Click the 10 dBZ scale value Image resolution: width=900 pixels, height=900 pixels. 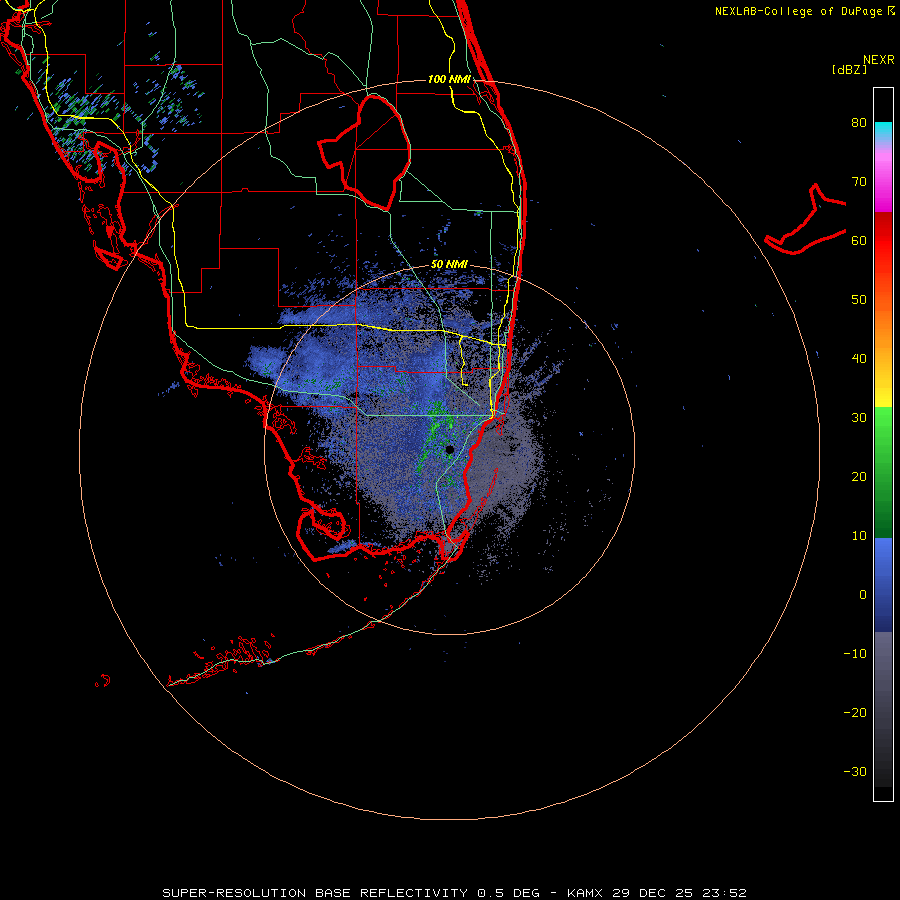pos(859,536)
